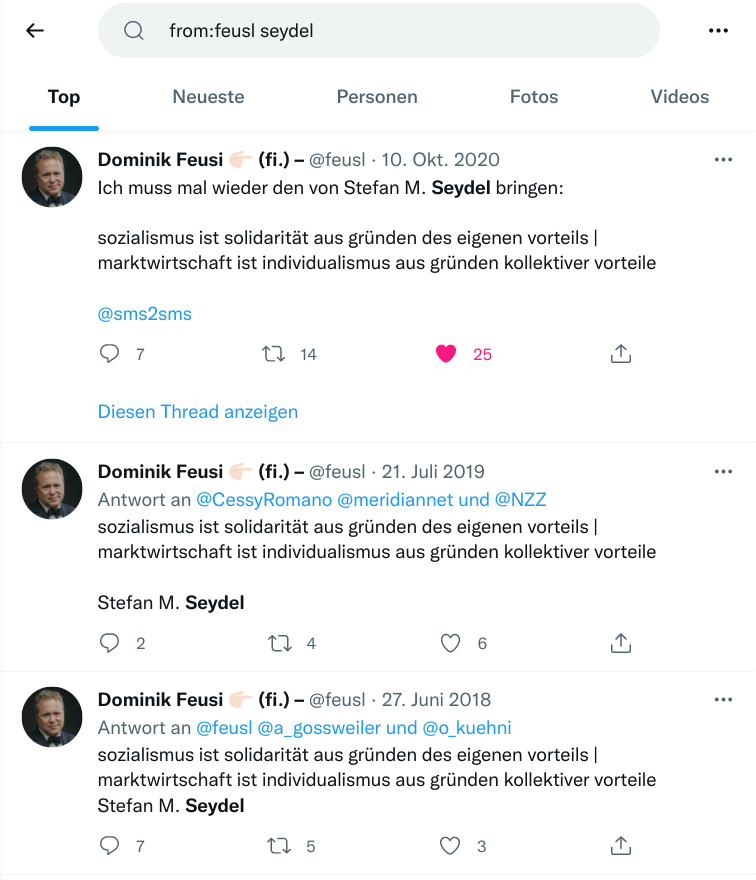Screen dimensions: 756x880
Task: Switch to the Fotos tab
Action: pos(534,97)
